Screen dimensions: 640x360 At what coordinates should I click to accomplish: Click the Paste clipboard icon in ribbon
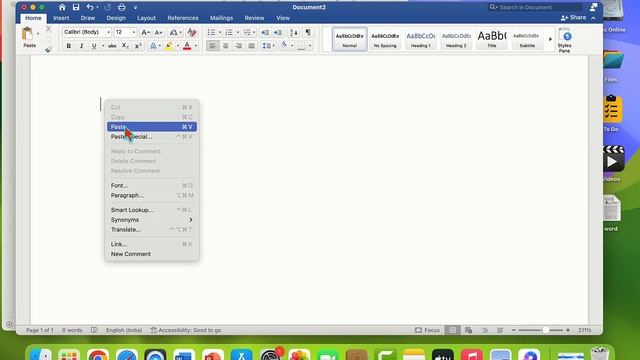[x=27, y=34]
